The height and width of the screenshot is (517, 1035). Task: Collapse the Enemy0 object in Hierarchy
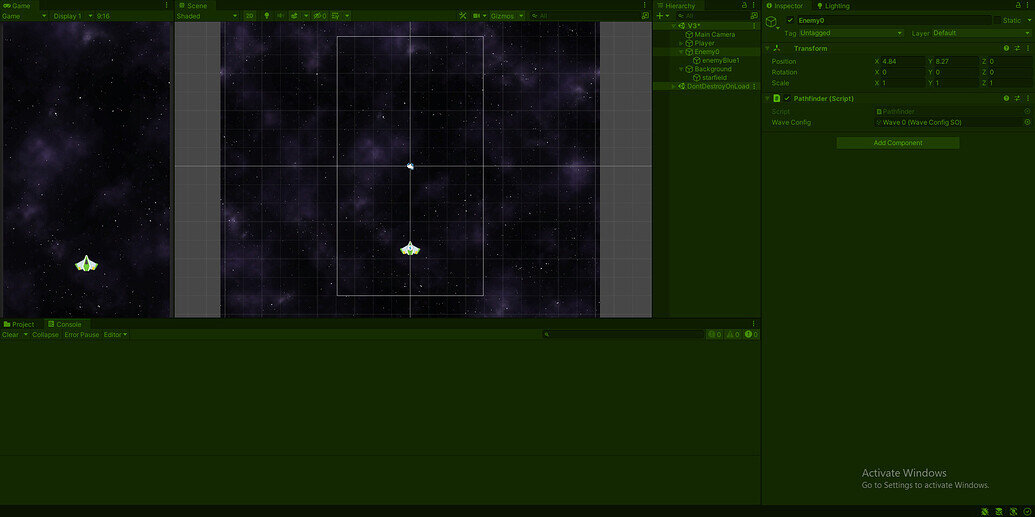point(681,52)
